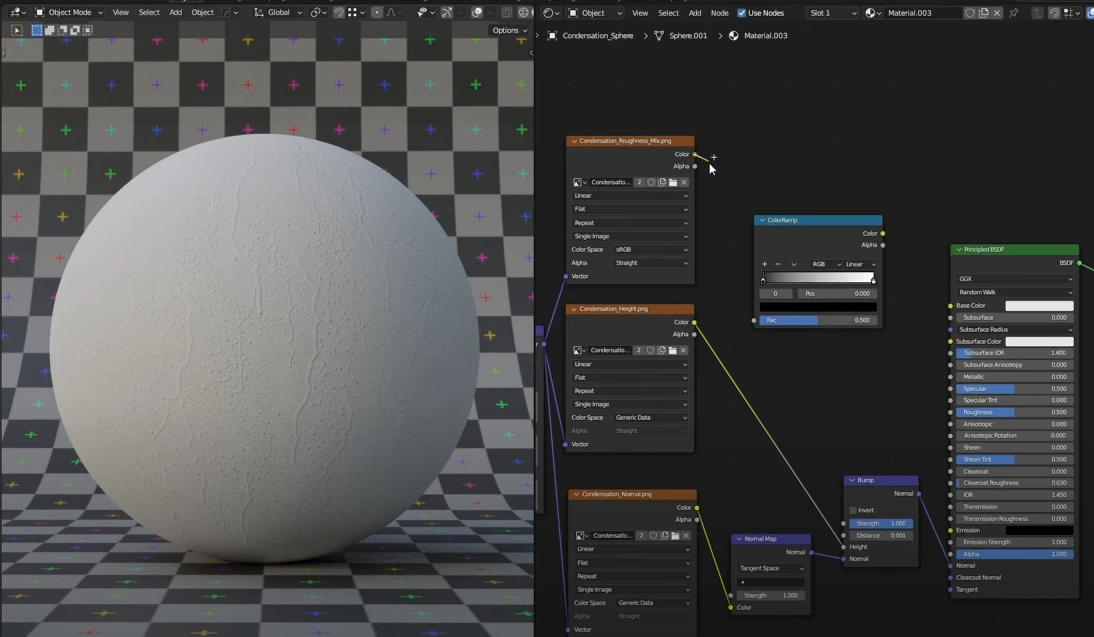Image resolution: width=1094 pixels, height=637 pixels.
Task: Click the viewport Options button
Action: coord(508,30)
